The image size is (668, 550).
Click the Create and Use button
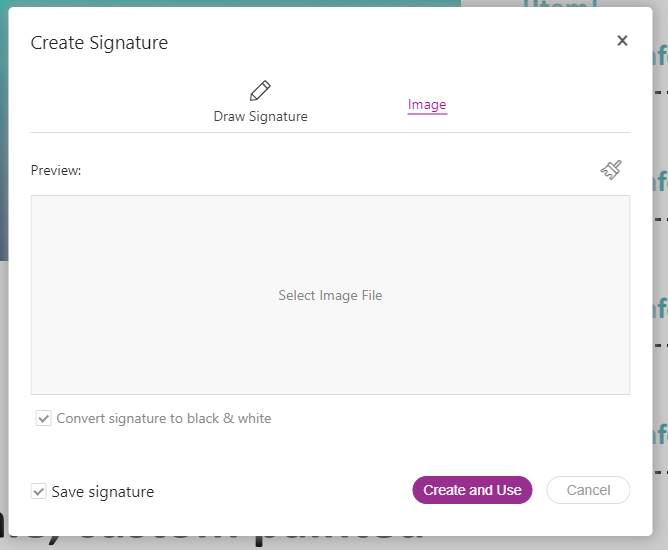point(472,490)
